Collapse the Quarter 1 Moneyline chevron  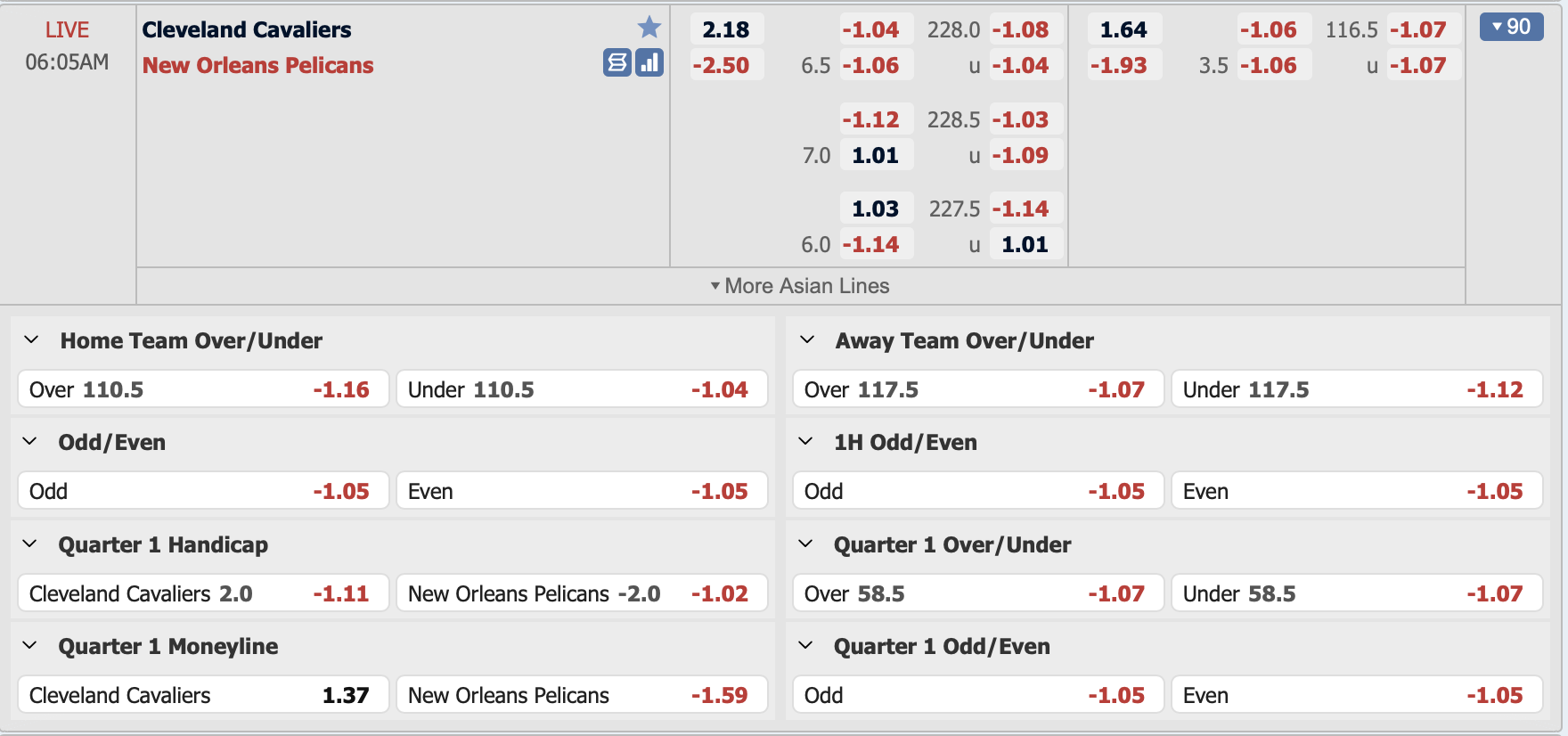pos(30,645)
